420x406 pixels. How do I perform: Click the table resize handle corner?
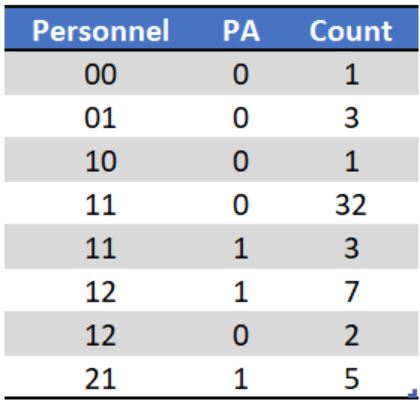[413, 394]
